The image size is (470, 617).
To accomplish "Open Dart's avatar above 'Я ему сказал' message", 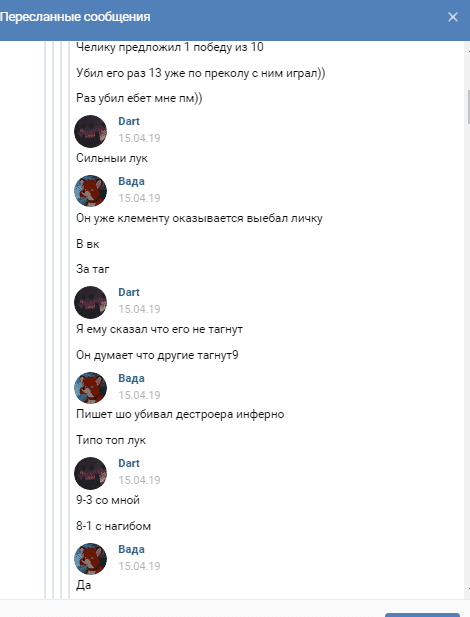I will point(91,302).
